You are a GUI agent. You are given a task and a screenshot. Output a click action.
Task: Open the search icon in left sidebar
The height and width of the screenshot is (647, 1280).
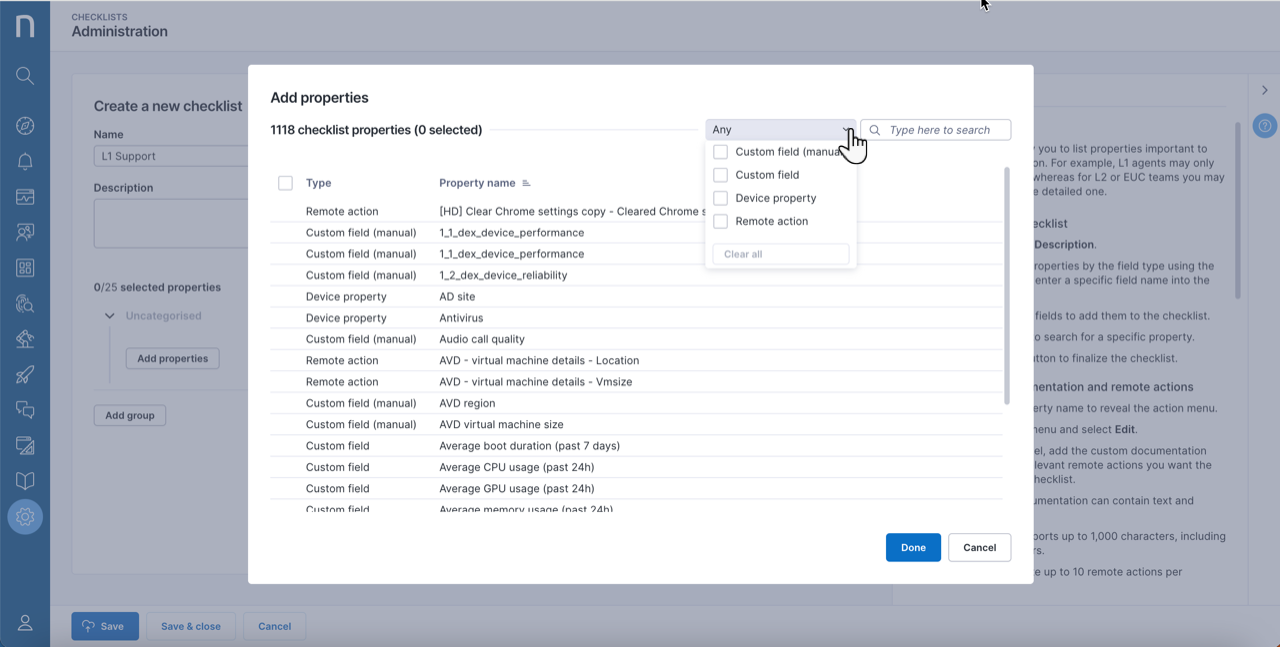click(x=25, y=76)
